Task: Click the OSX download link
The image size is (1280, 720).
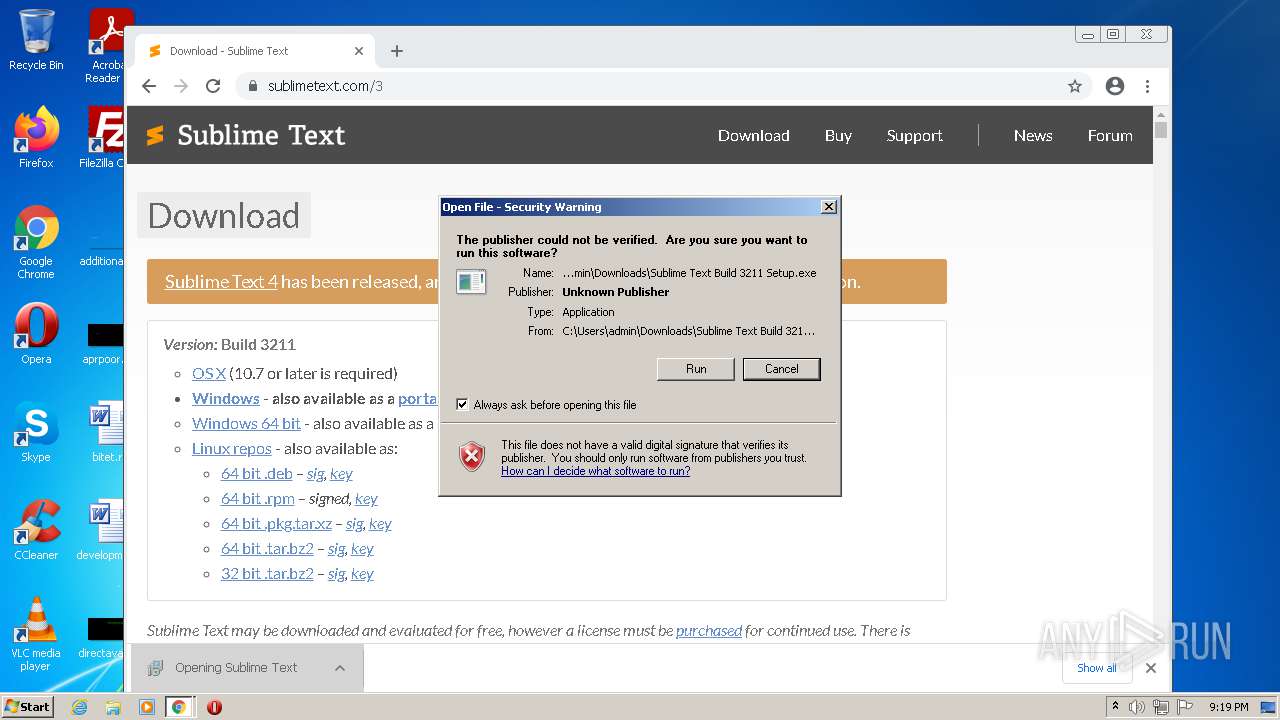Action: click(x=209, y=373)
